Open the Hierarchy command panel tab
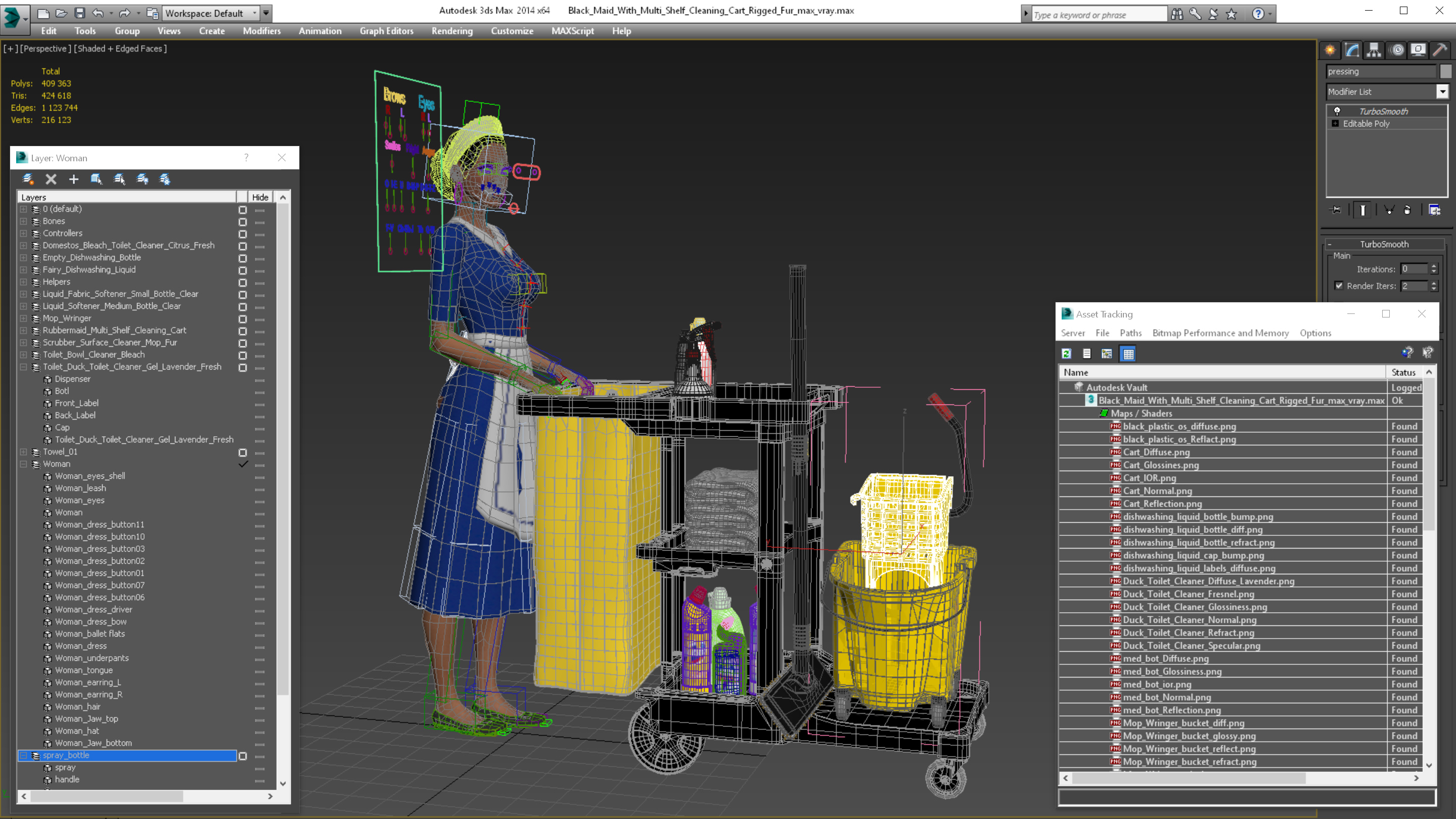1456x819 pixels. [x=1374, y=51]
